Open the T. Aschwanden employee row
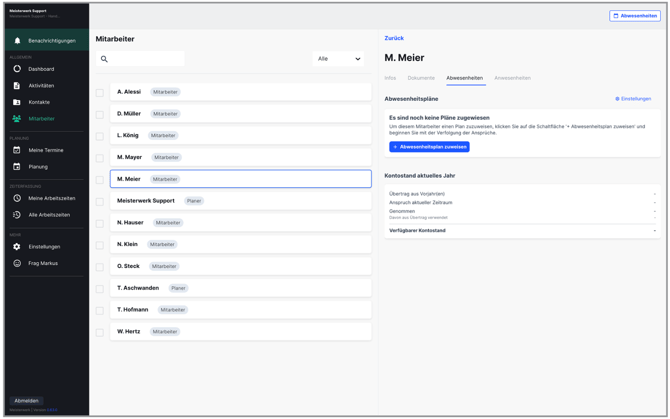Image resolution: width=670 pixels, height=419 pixels. point(241,288)
